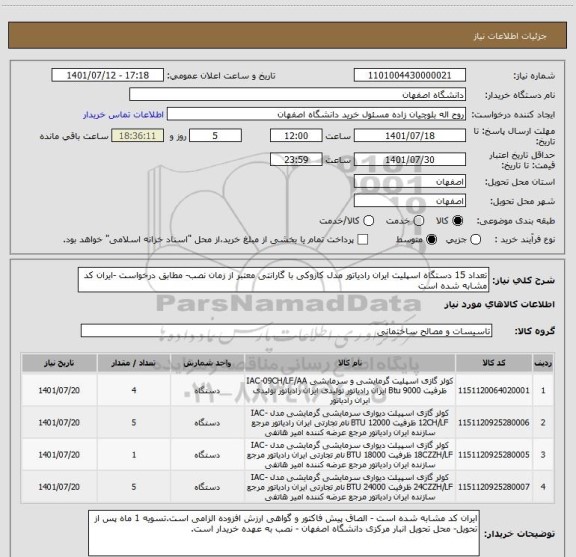This screenshot has width=576, height=557.
Task: Click the 18CZZH/LF 18000 BTU product name cell
Action: pos(350,455)
